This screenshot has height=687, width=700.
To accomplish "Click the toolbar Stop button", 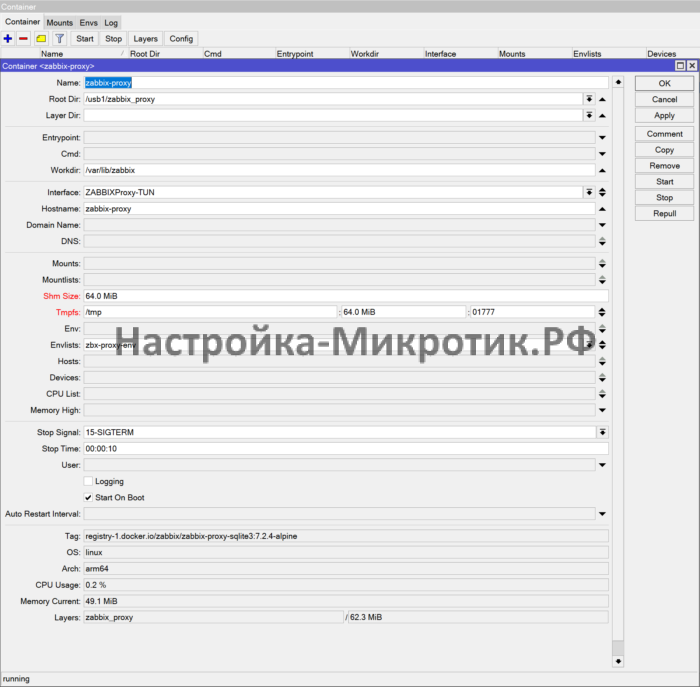I will (113, 39).
